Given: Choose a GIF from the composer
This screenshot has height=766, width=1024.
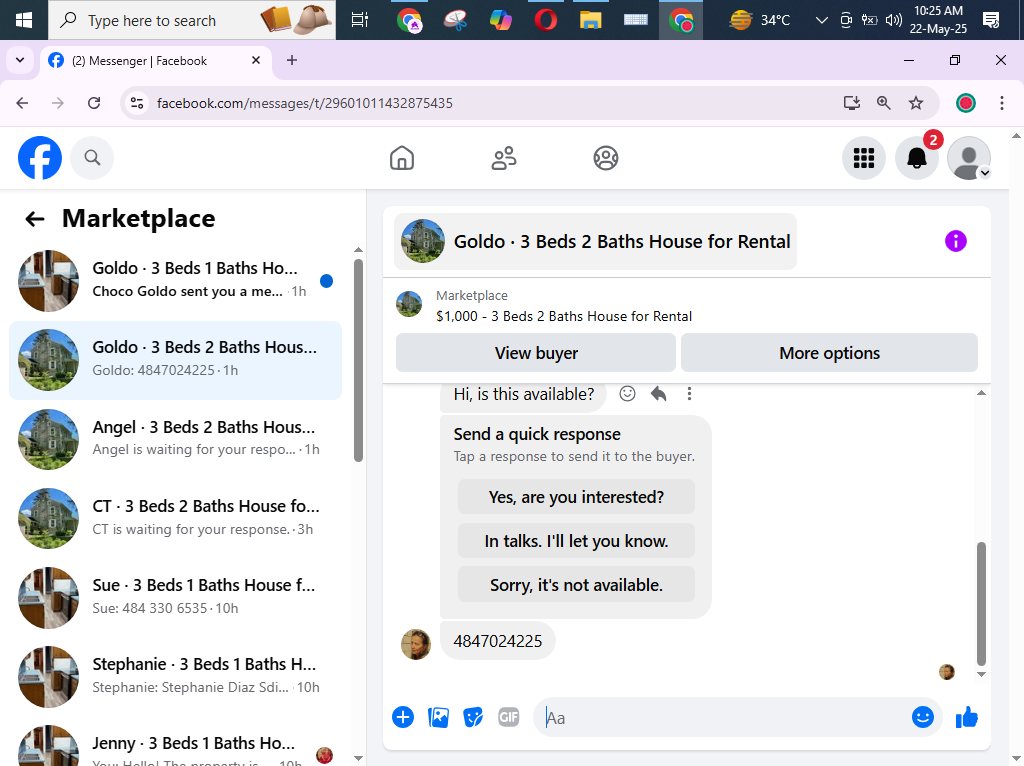Looking at the screenshot, I should click(508, 717).
